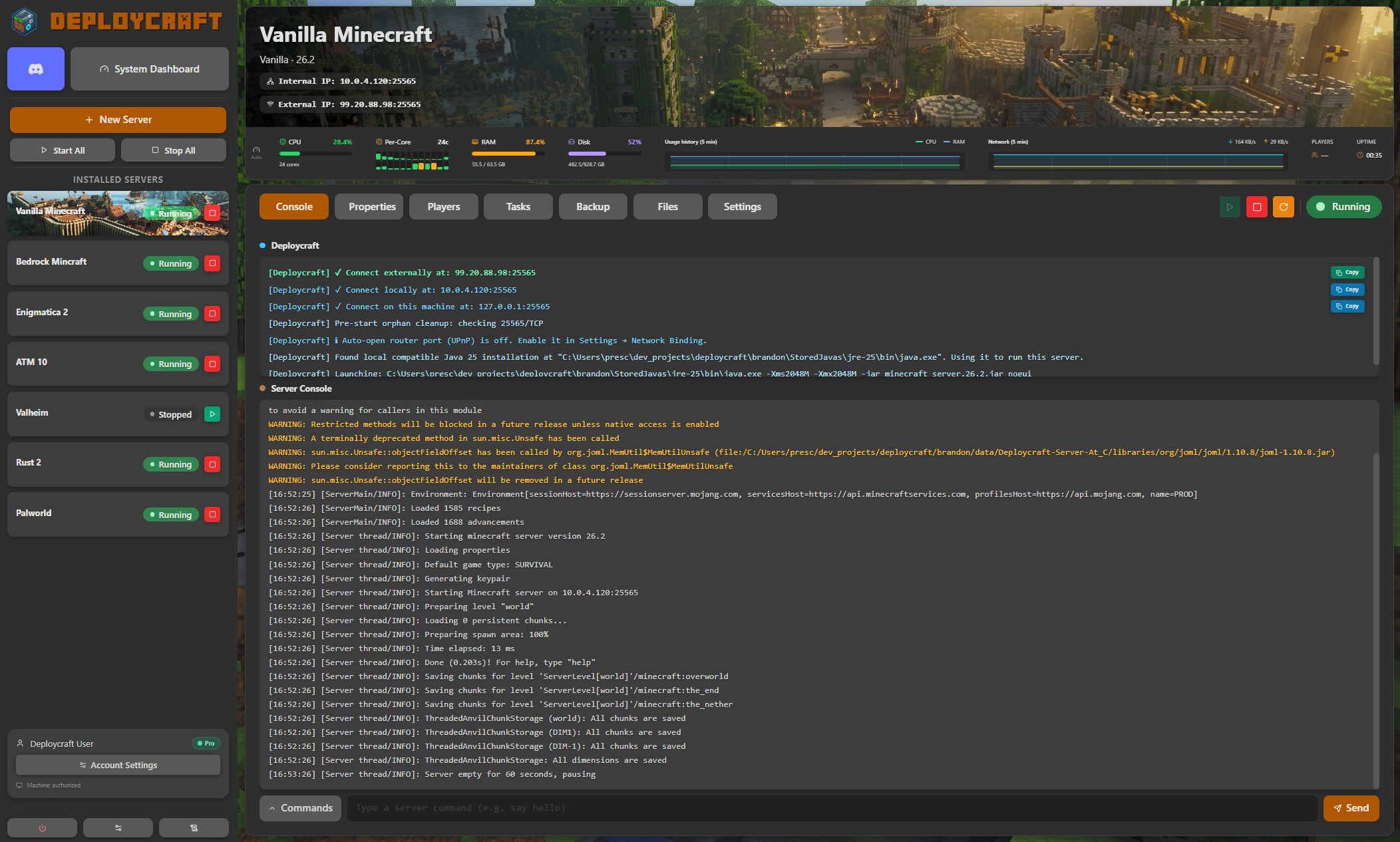The width and height of the screenshot is (1400, 842).
Task: Expand the Commands menu
Action: (x=300, y=808)
